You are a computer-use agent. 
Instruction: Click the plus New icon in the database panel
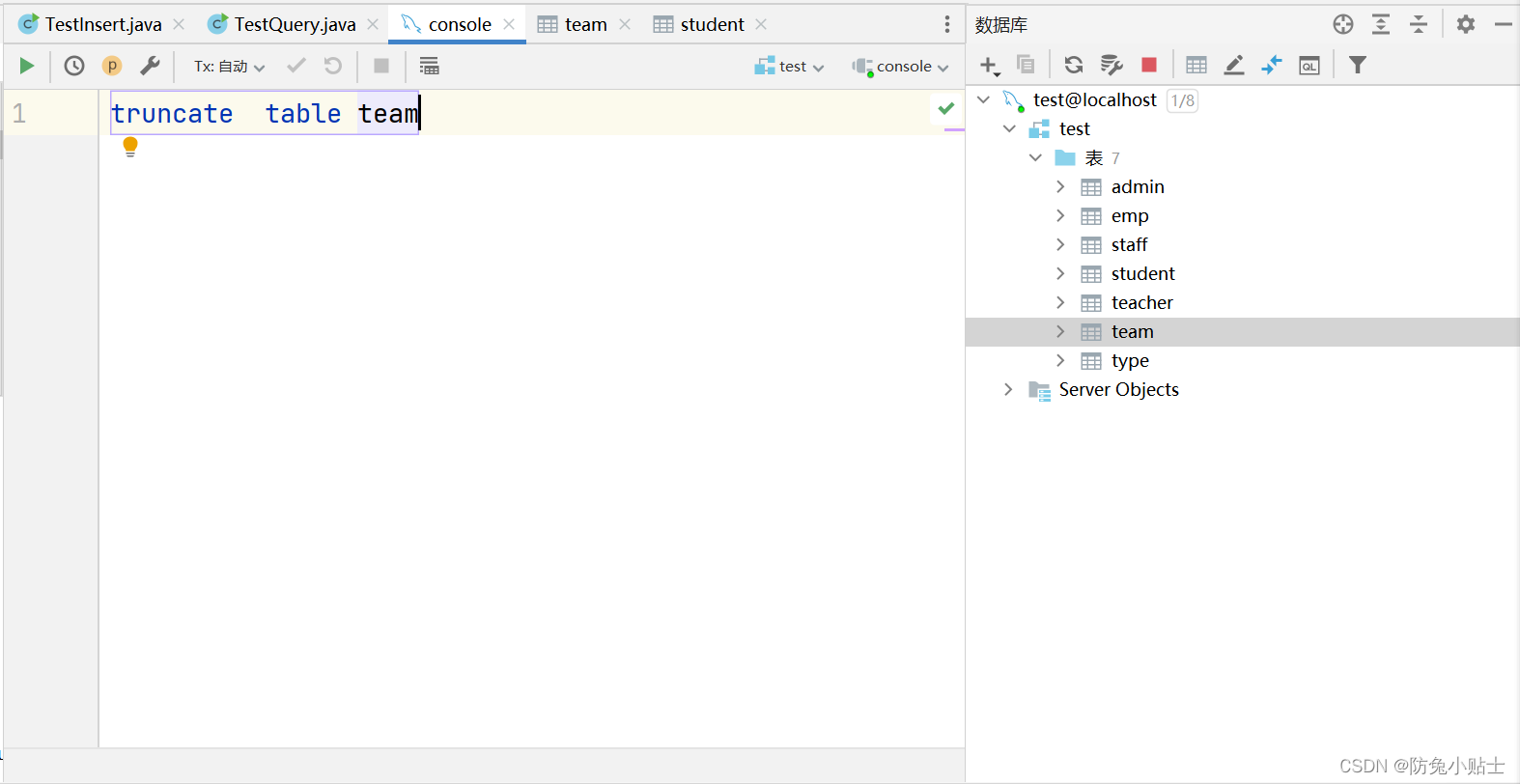coord(989,66)
